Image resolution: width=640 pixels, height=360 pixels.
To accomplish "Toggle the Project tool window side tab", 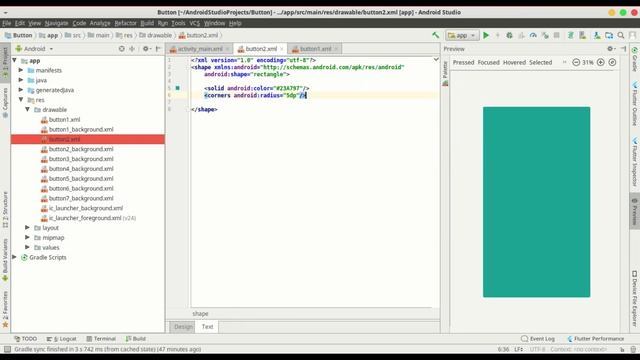I will pyautogui.click(x=5, y=62).
